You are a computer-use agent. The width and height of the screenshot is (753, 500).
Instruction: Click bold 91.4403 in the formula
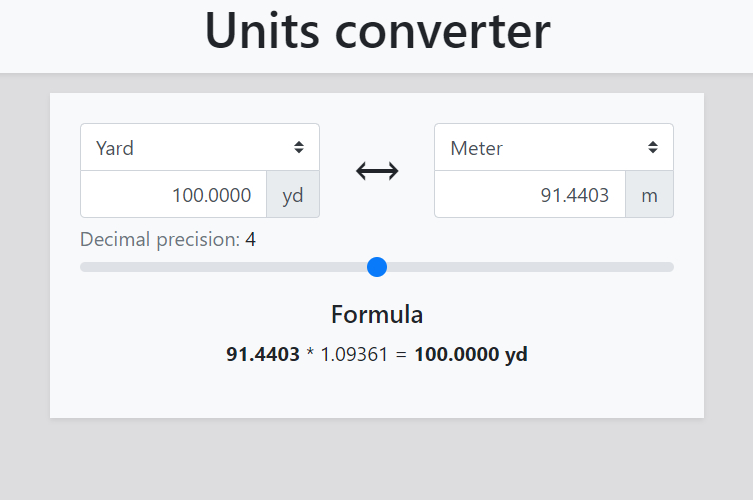tap(263, 355)
